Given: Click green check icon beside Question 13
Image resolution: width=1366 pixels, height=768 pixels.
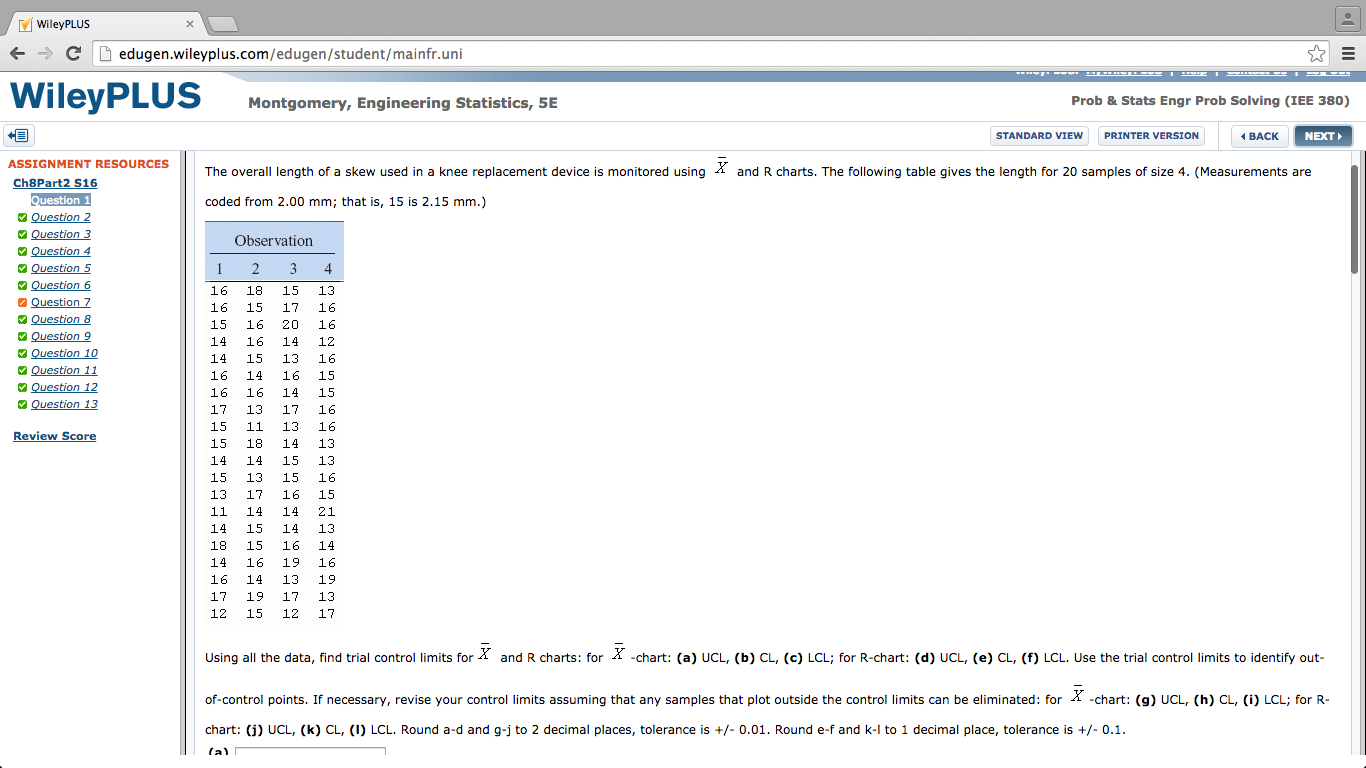Looking at the screenshot, I should tap(22, 404).
